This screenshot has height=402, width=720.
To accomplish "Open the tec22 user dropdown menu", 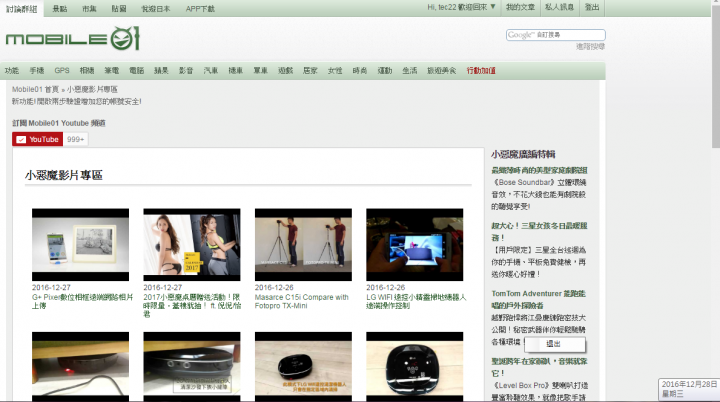I will 461,7.
